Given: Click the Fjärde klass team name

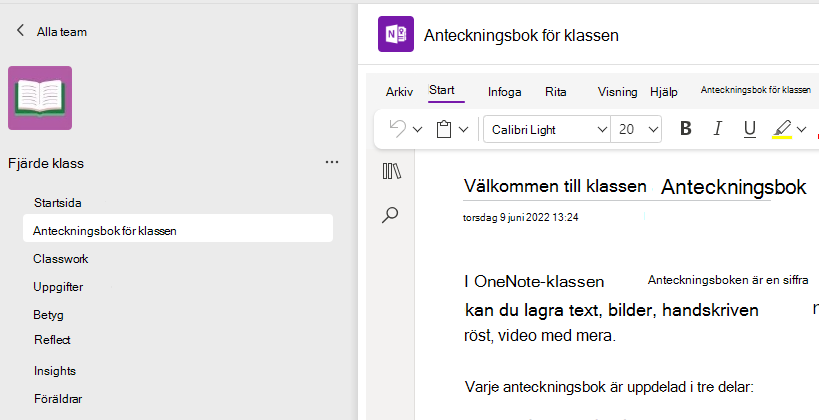Looking at the screenshot, I should click(x=46, y=164).
